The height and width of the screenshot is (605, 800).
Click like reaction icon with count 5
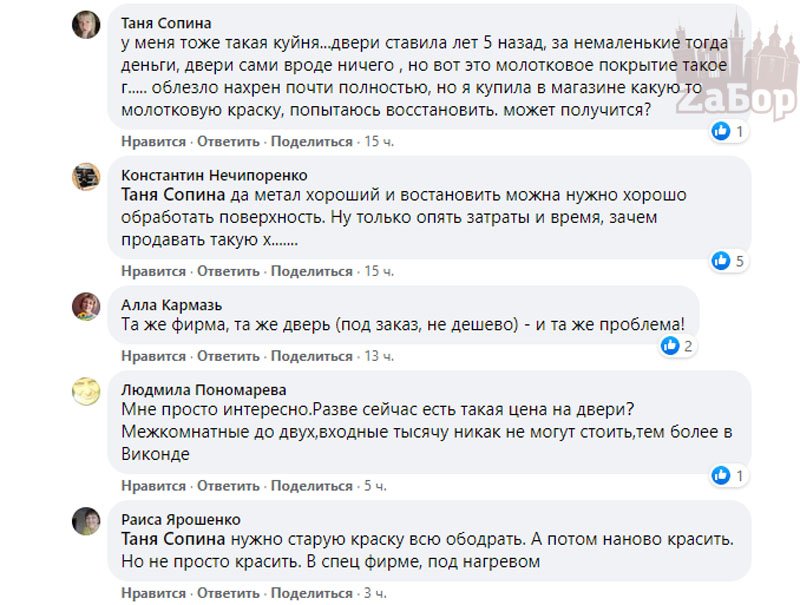721,261
